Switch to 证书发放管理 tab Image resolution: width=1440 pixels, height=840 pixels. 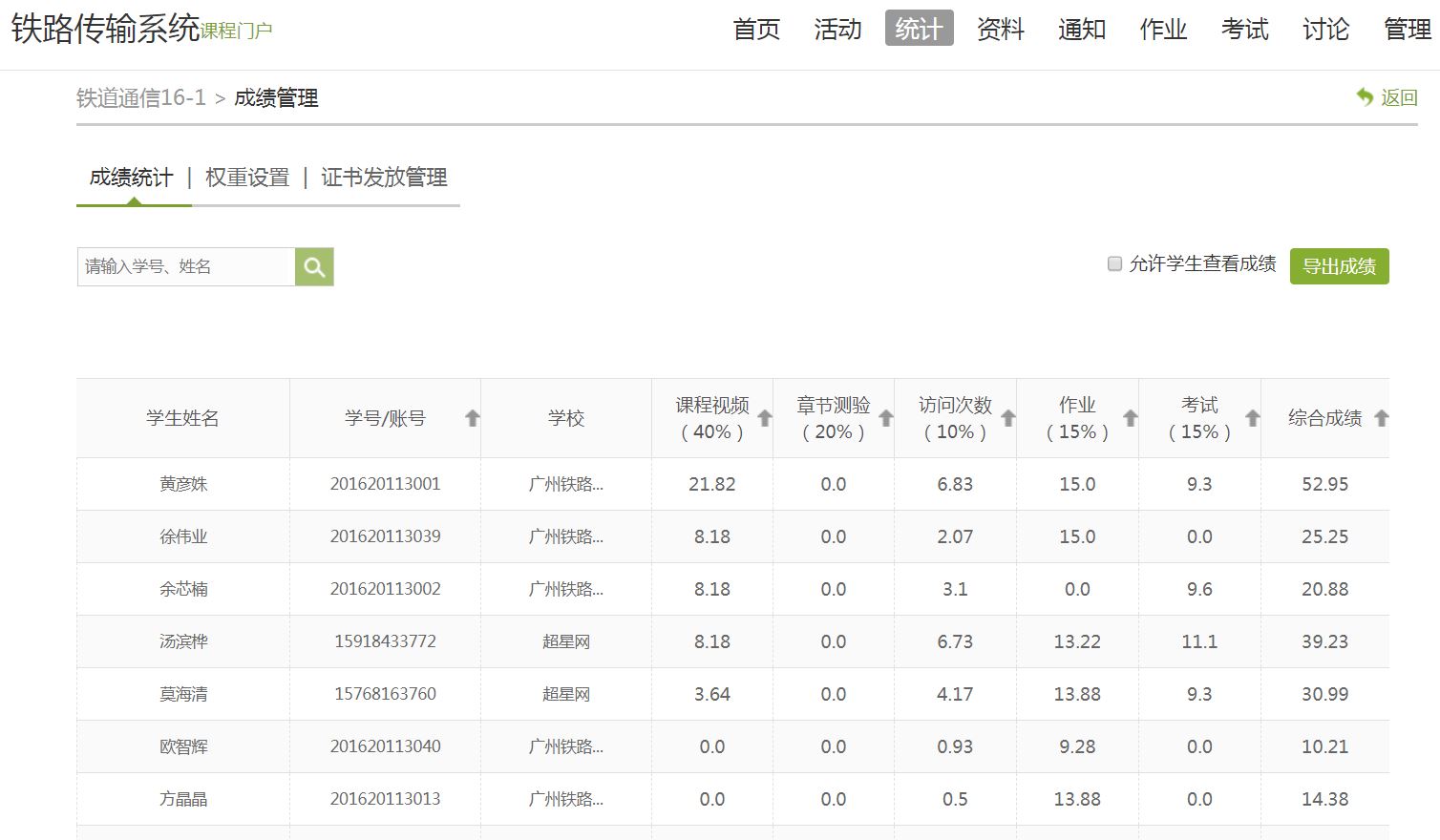(384, 178)
